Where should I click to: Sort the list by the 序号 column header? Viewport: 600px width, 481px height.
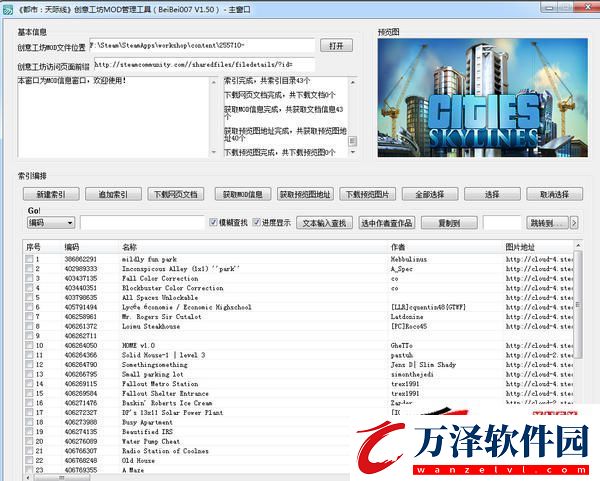[42, 247]
